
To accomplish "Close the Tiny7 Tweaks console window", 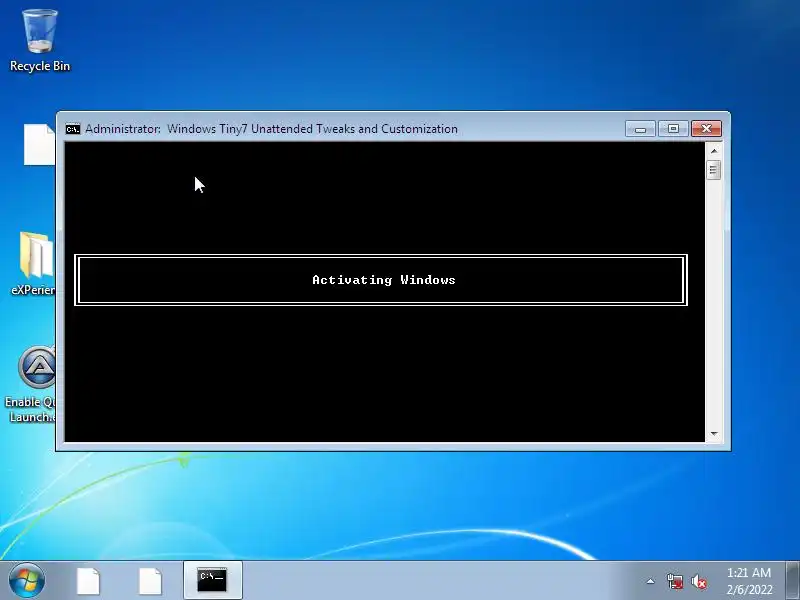I will 706,129.
